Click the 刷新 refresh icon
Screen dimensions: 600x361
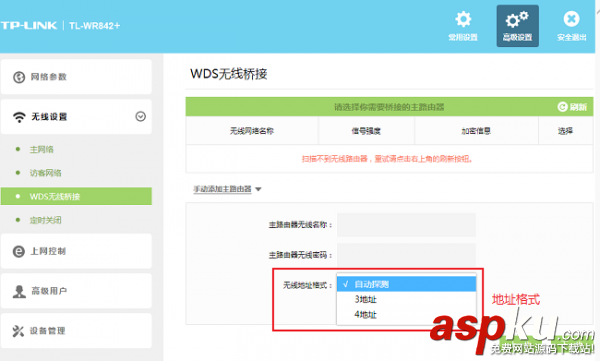coord(562,107)
